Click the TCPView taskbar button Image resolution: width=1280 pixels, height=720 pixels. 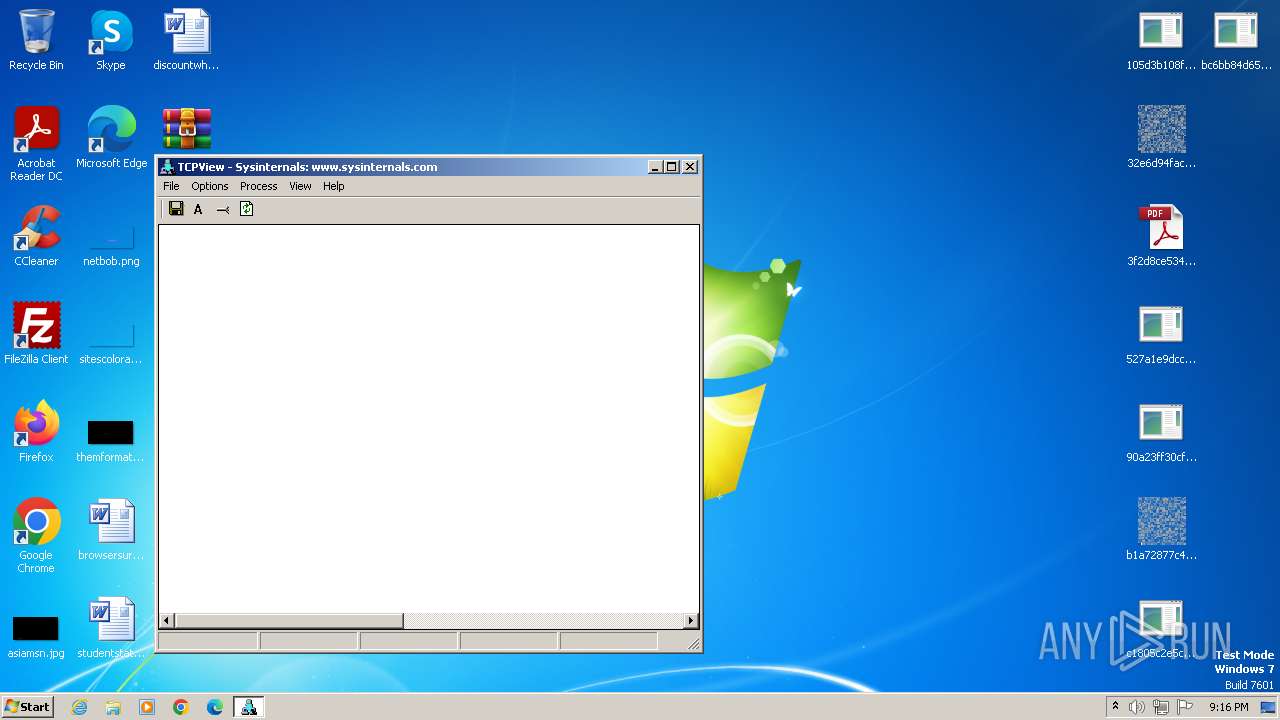click(x=248, y=707)
